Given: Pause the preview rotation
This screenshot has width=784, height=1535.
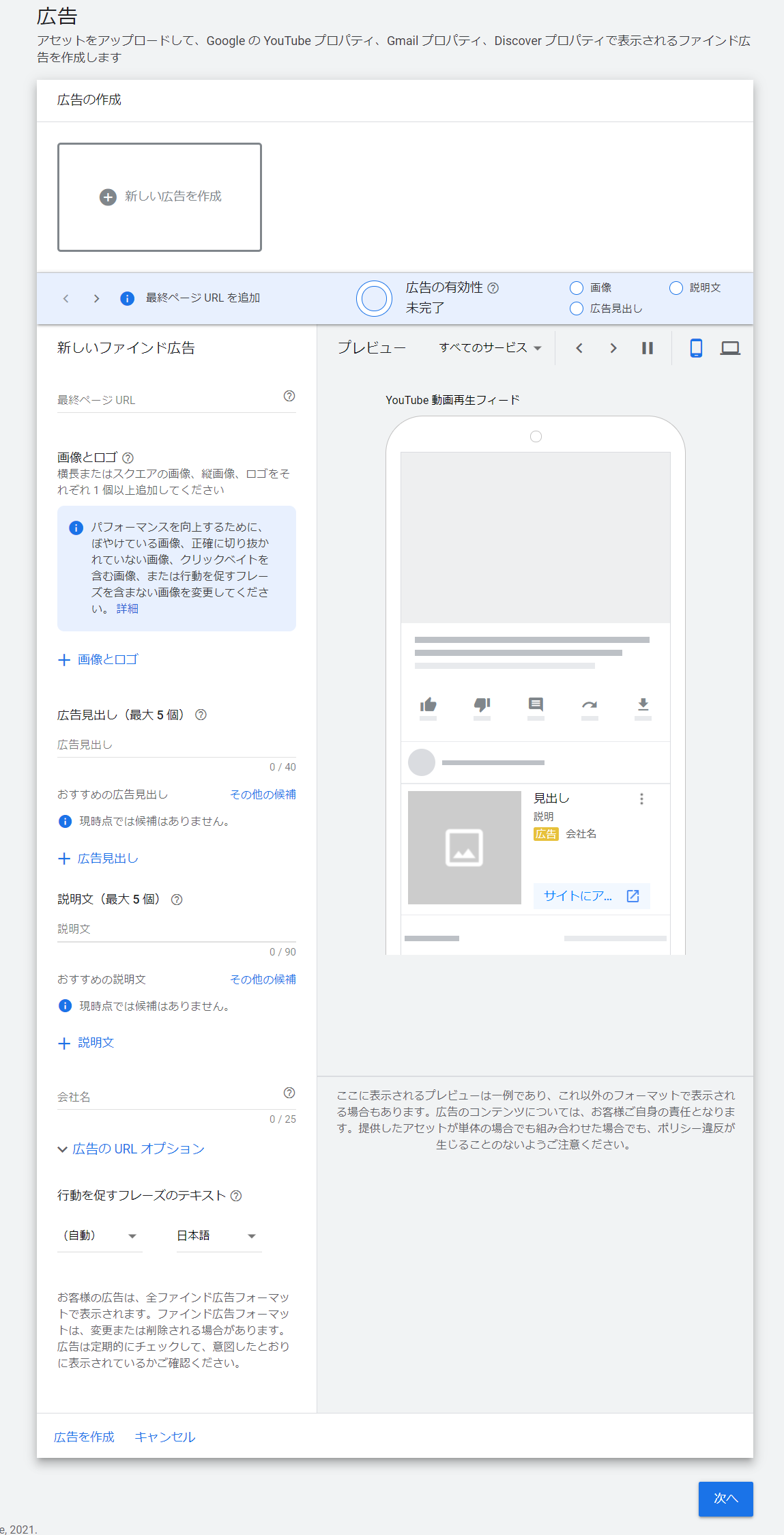Looking at the screenshot, I should coord(648,348).
